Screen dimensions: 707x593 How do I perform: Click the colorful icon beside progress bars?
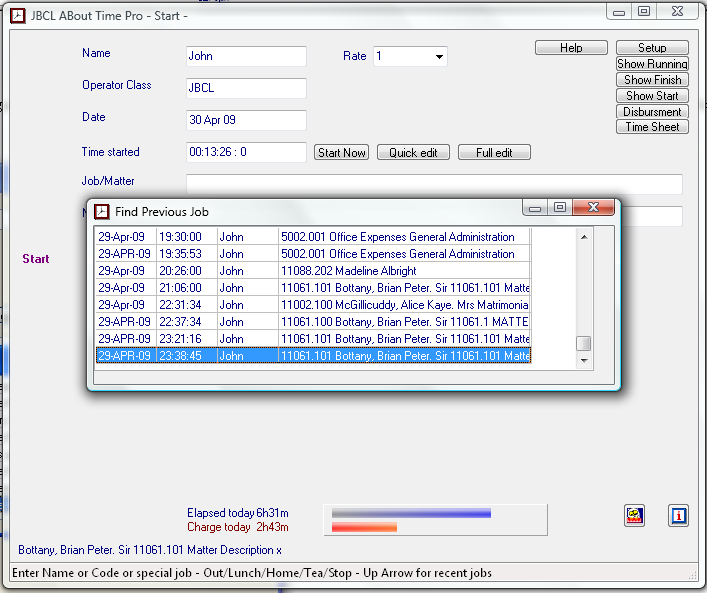click(634, 516)
